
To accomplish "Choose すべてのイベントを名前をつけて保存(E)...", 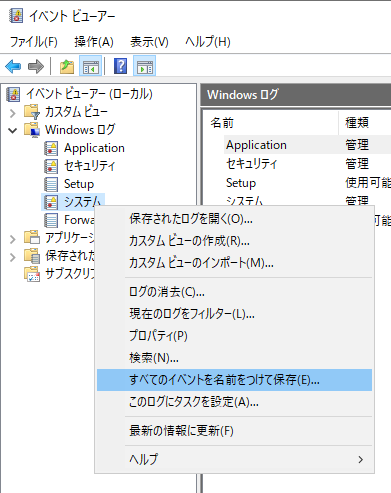I will 234,380.
